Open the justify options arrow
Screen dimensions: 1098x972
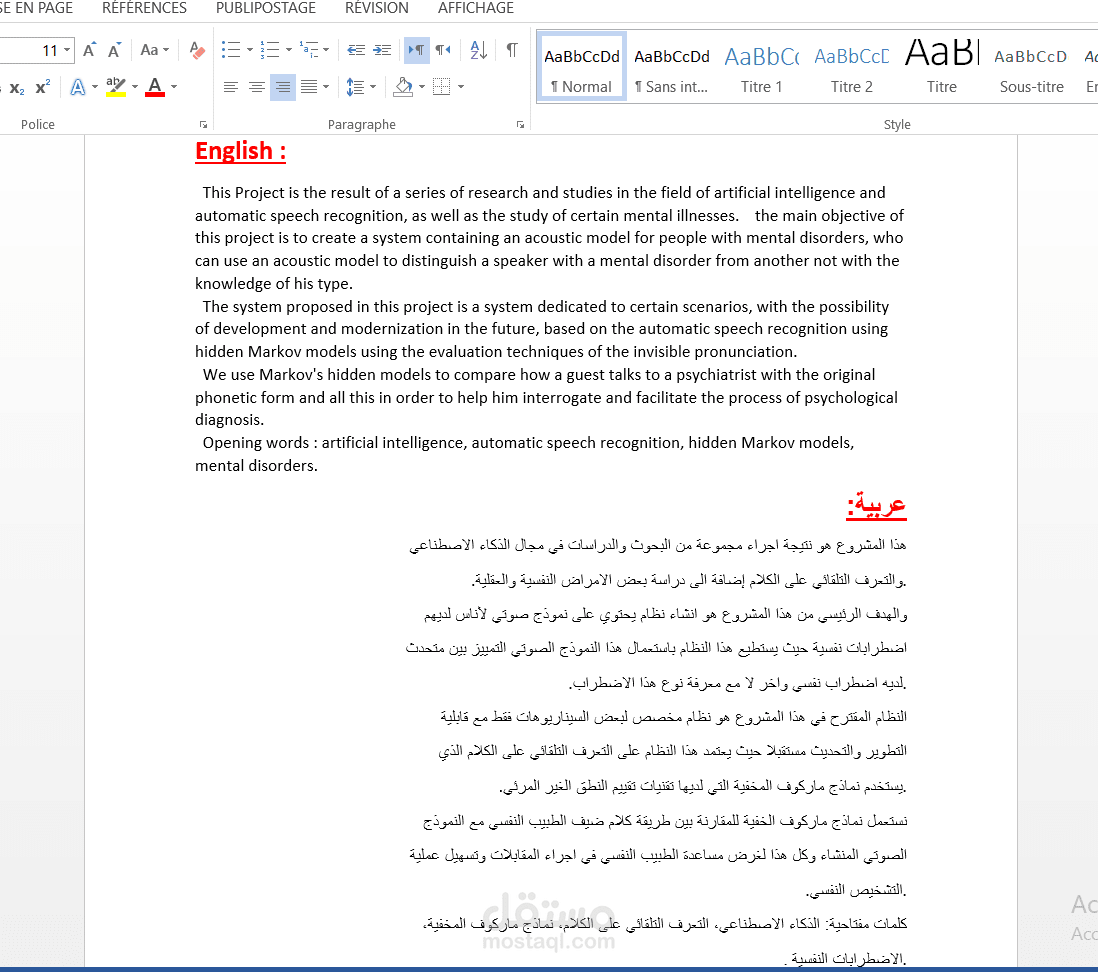[x=326, y=87]
